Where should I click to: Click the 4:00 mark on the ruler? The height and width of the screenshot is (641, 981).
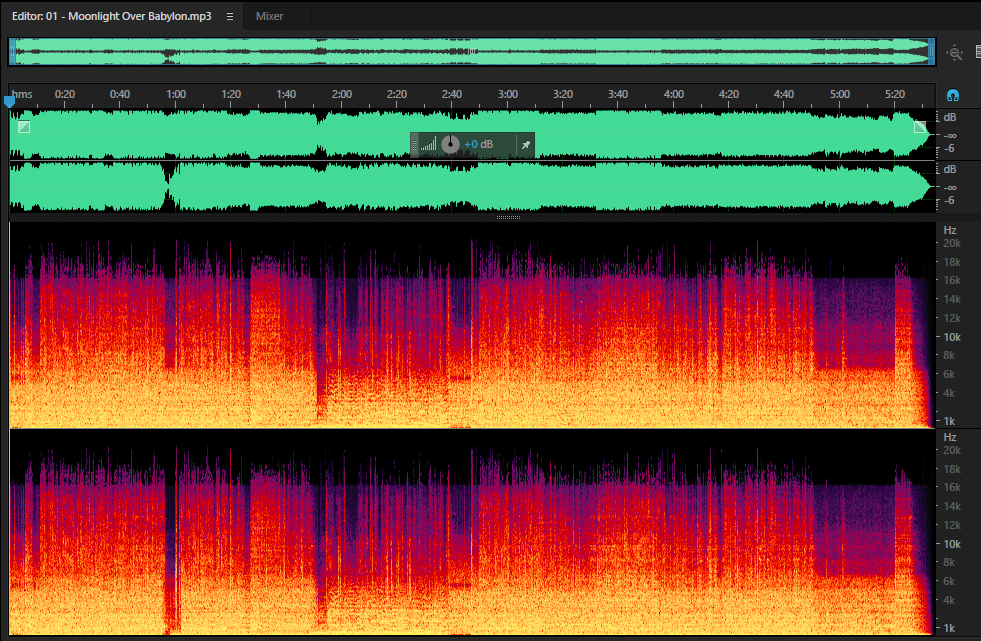click(673, 94)
